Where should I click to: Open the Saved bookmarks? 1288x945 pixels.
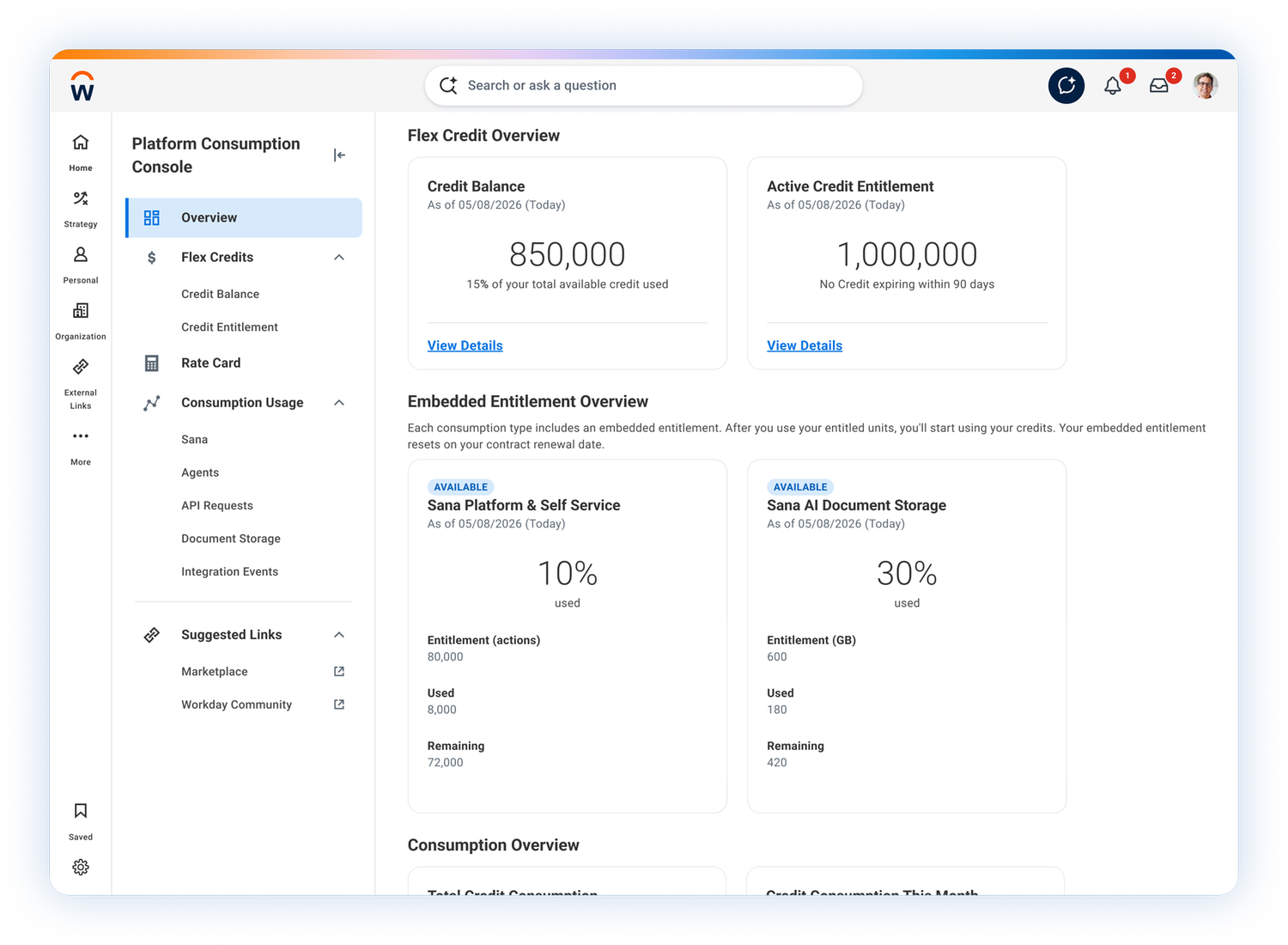coord(81,820)
